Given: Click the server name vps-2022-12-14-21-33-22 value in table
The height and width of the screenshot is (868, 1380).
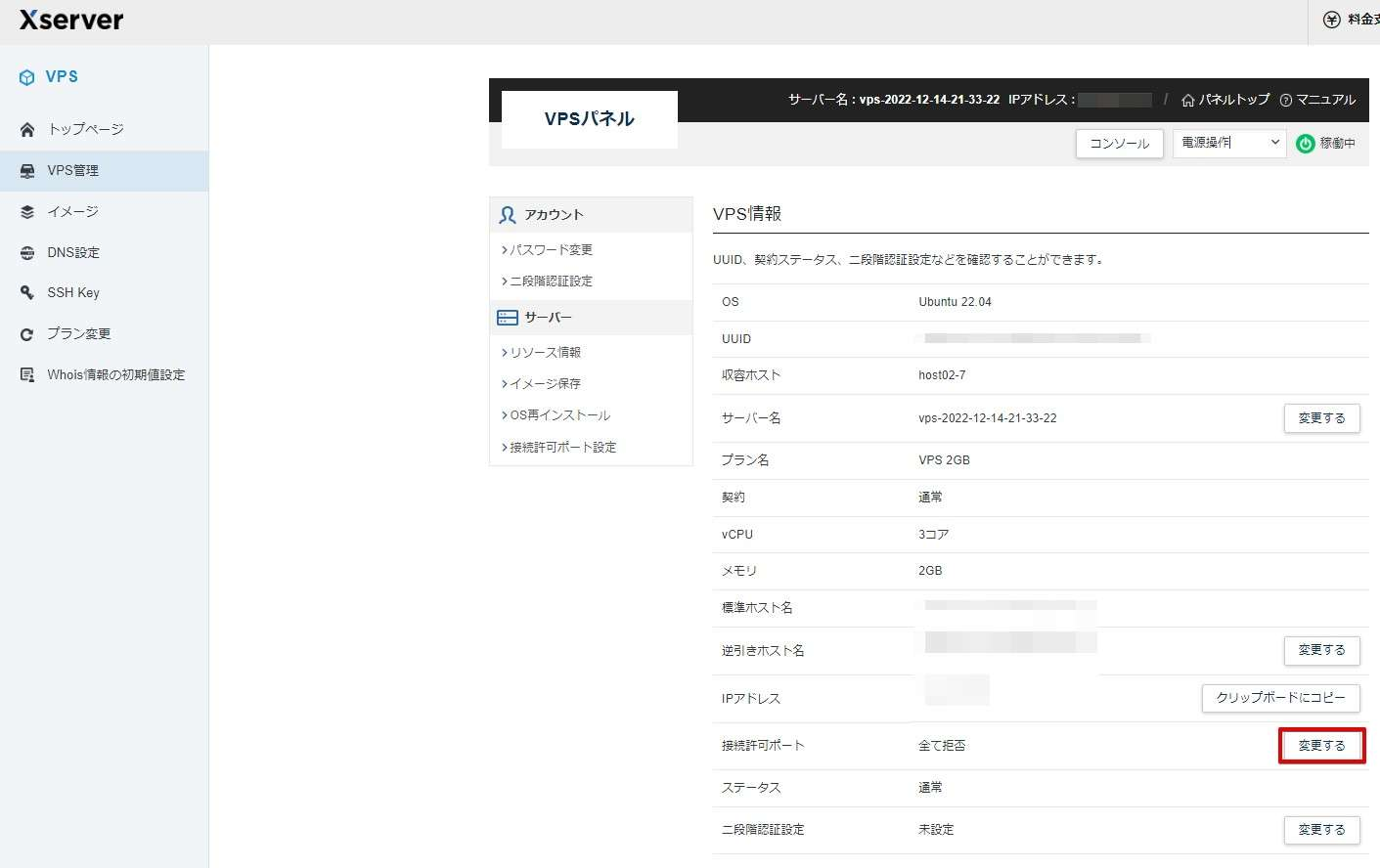Looking at the screenshot, I should pos(988,418).
